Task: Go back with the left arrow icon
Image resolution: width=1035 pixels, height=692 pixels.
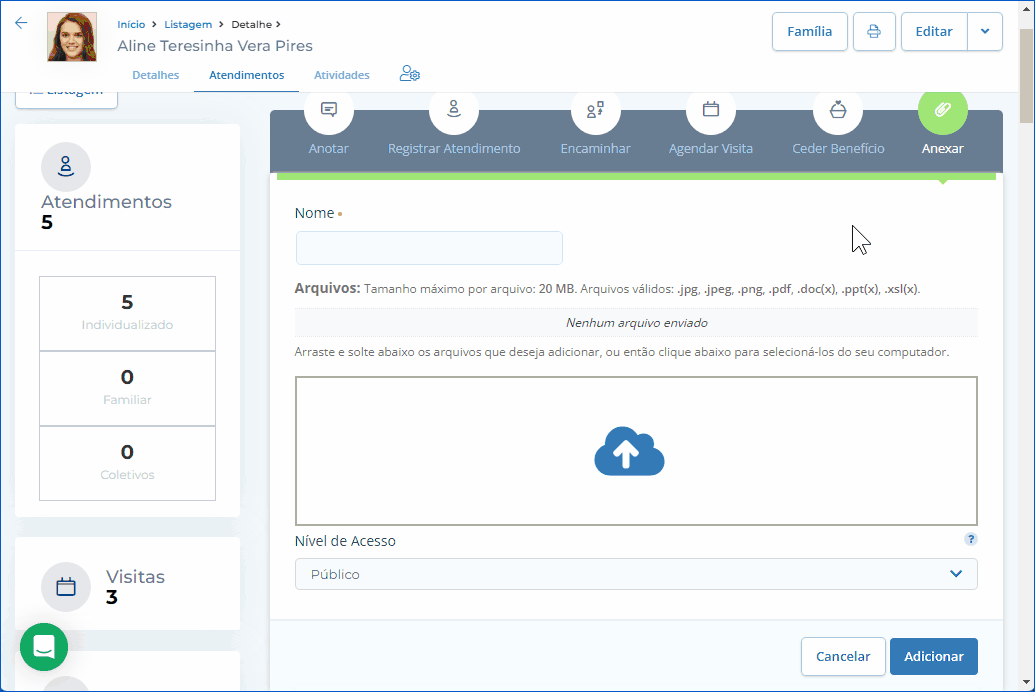Action: coord(21,23)
